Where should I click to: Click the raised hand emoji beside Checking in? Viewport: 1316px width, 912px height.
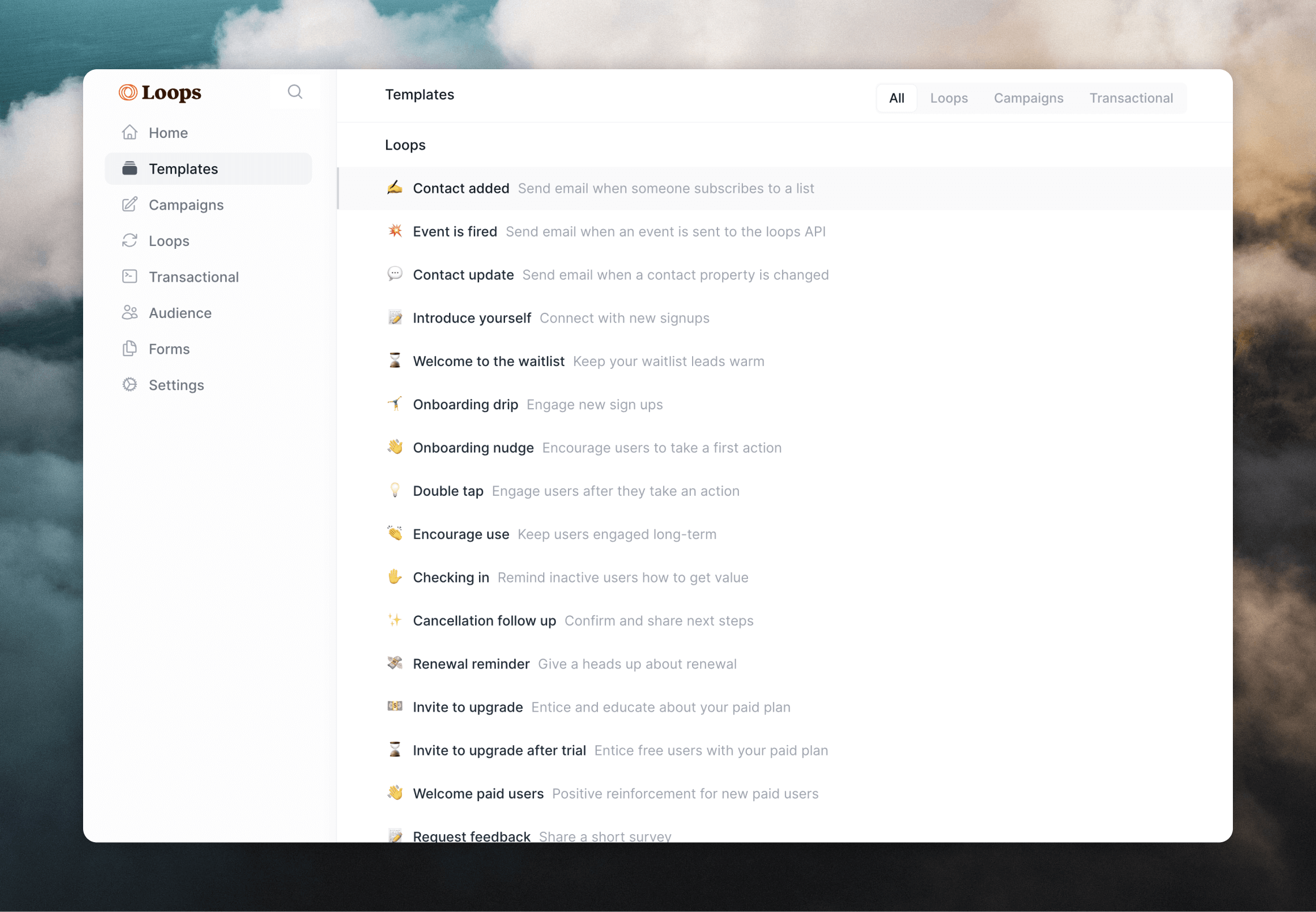395,577
